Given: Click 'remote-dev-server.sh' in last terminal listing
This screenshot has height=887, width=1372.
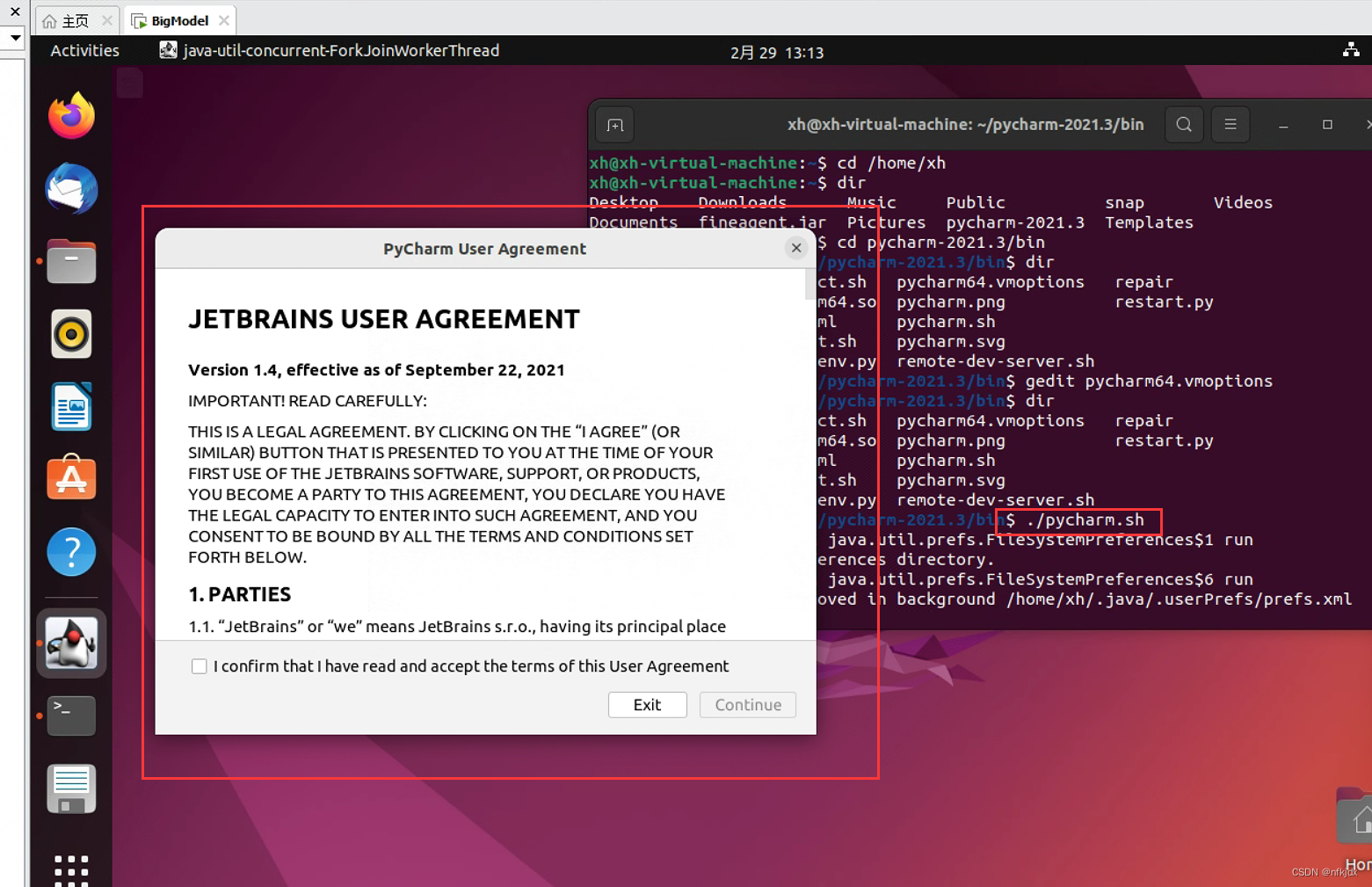Looking at the screenshot, I should click(995, 500).
